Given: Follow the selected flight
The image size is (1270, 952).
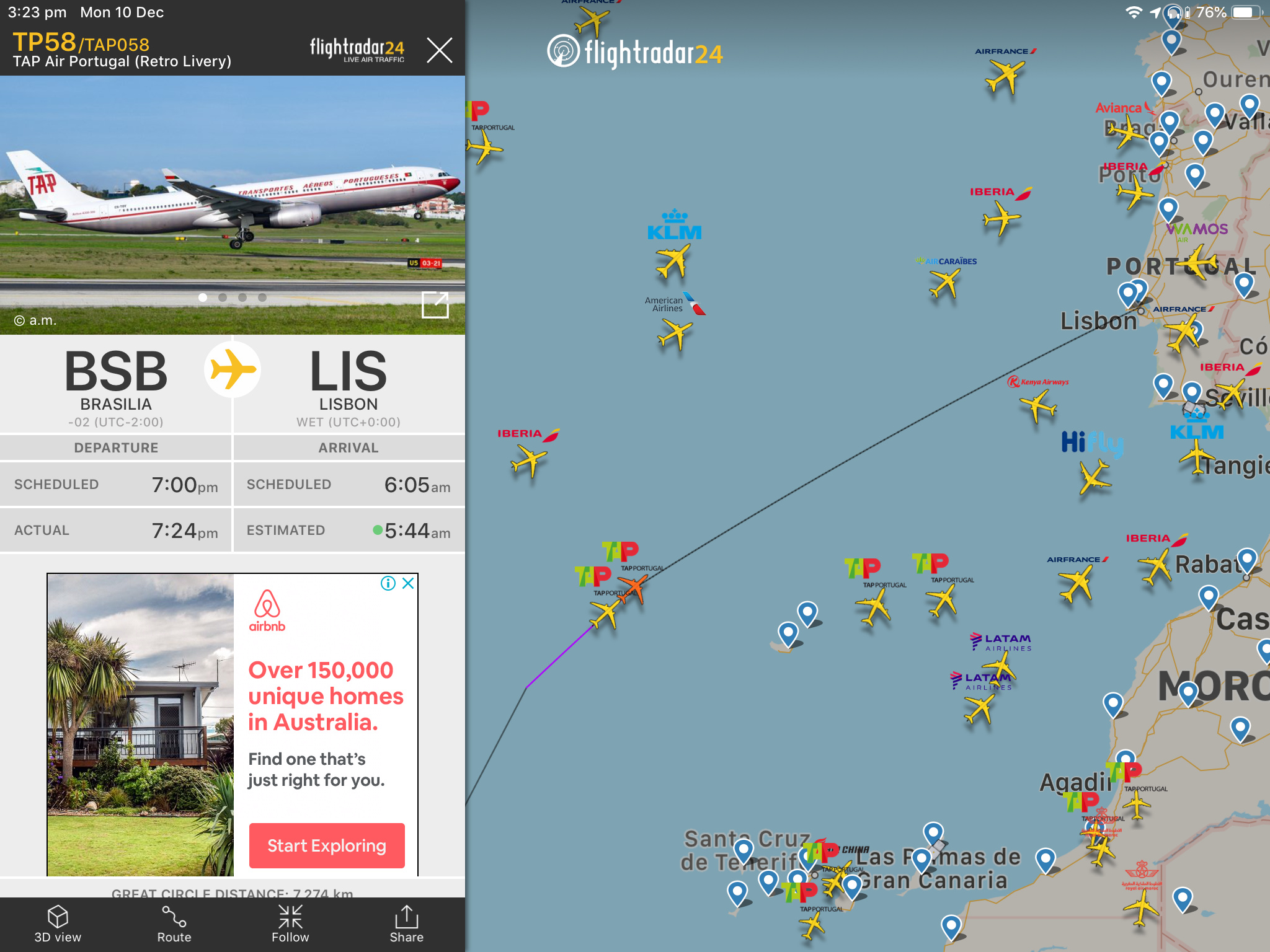Looking at the screenshot, I should pyautogui.click(x=290, y=923).
